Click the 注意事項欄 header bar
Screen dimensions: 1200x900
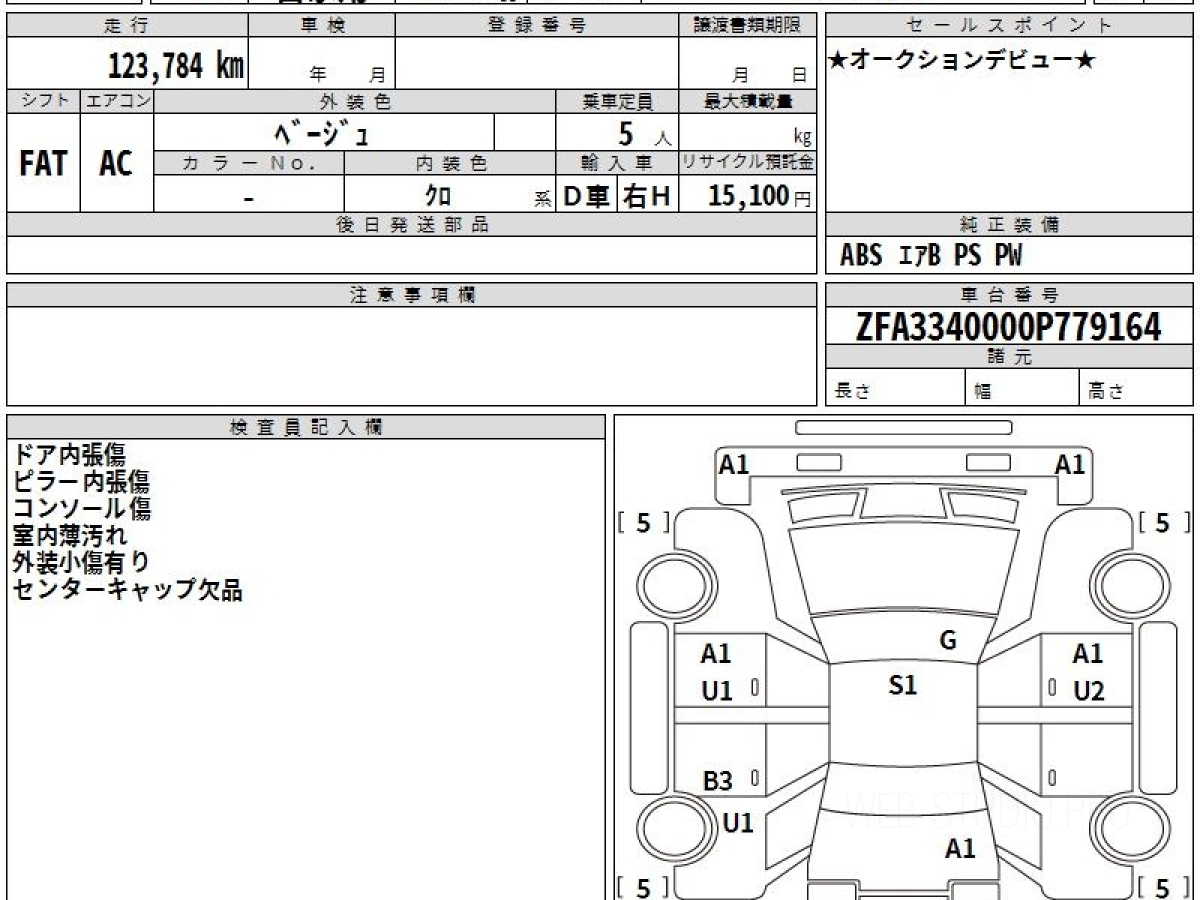click(412, 295)
